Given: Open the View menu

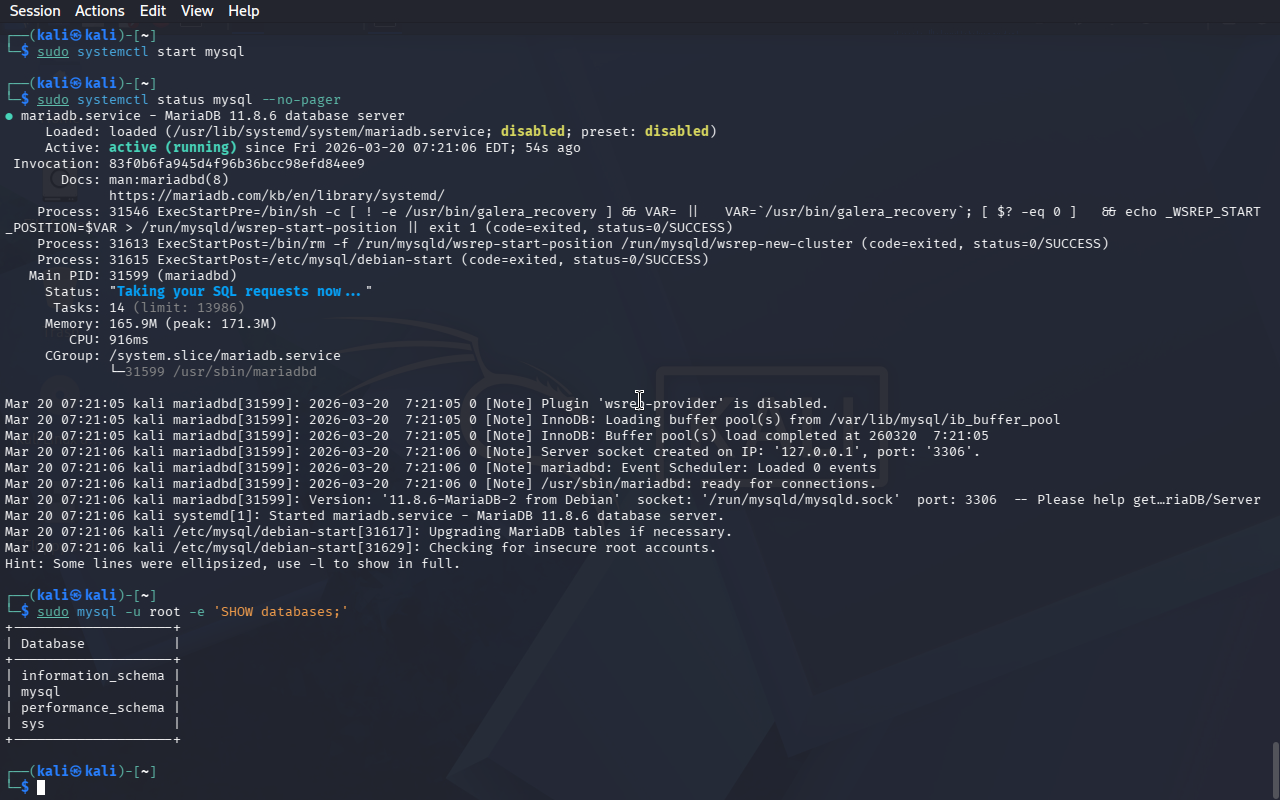Looking at the screenshot, I should tap(197, 11).
